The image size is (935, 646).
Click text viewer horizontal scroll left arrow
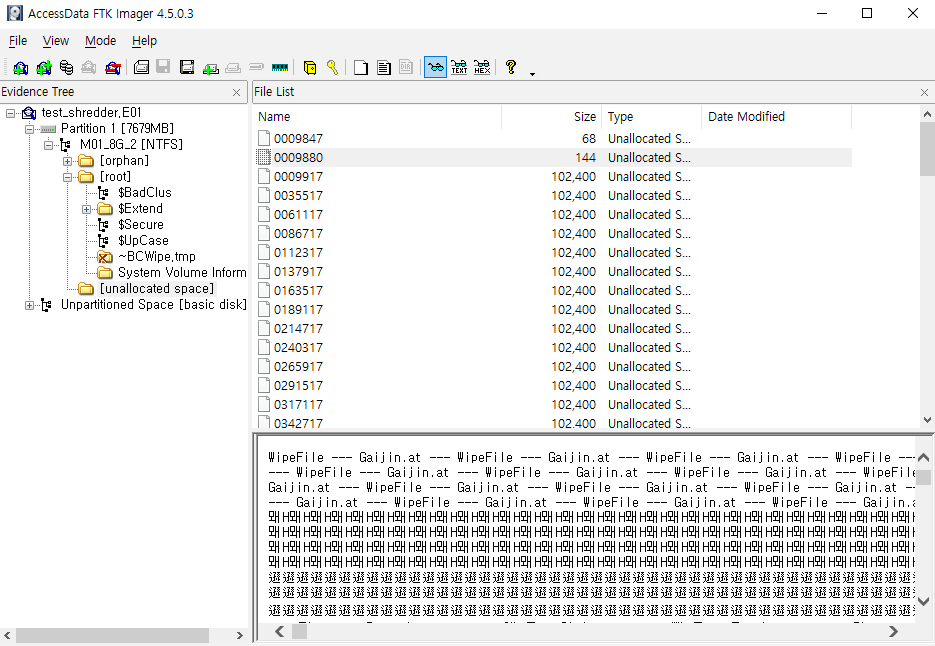click(x=280, y=631)
